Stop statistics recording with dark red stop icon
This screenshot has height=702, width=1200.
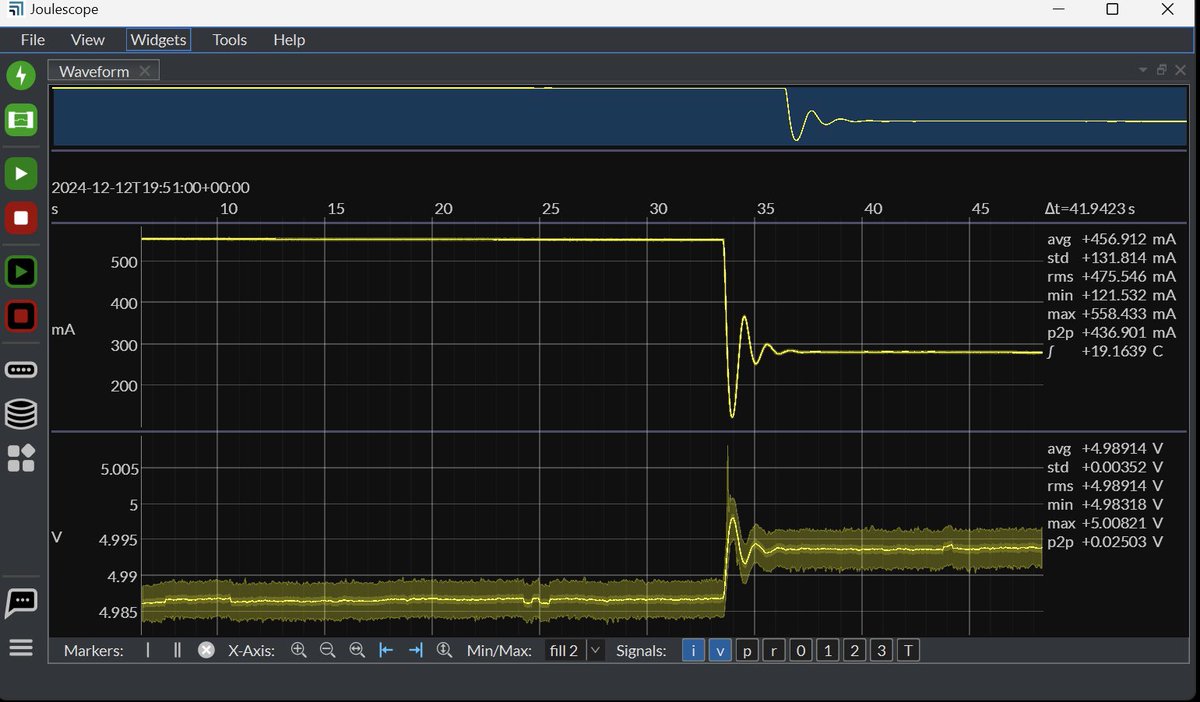pos(21,317)
